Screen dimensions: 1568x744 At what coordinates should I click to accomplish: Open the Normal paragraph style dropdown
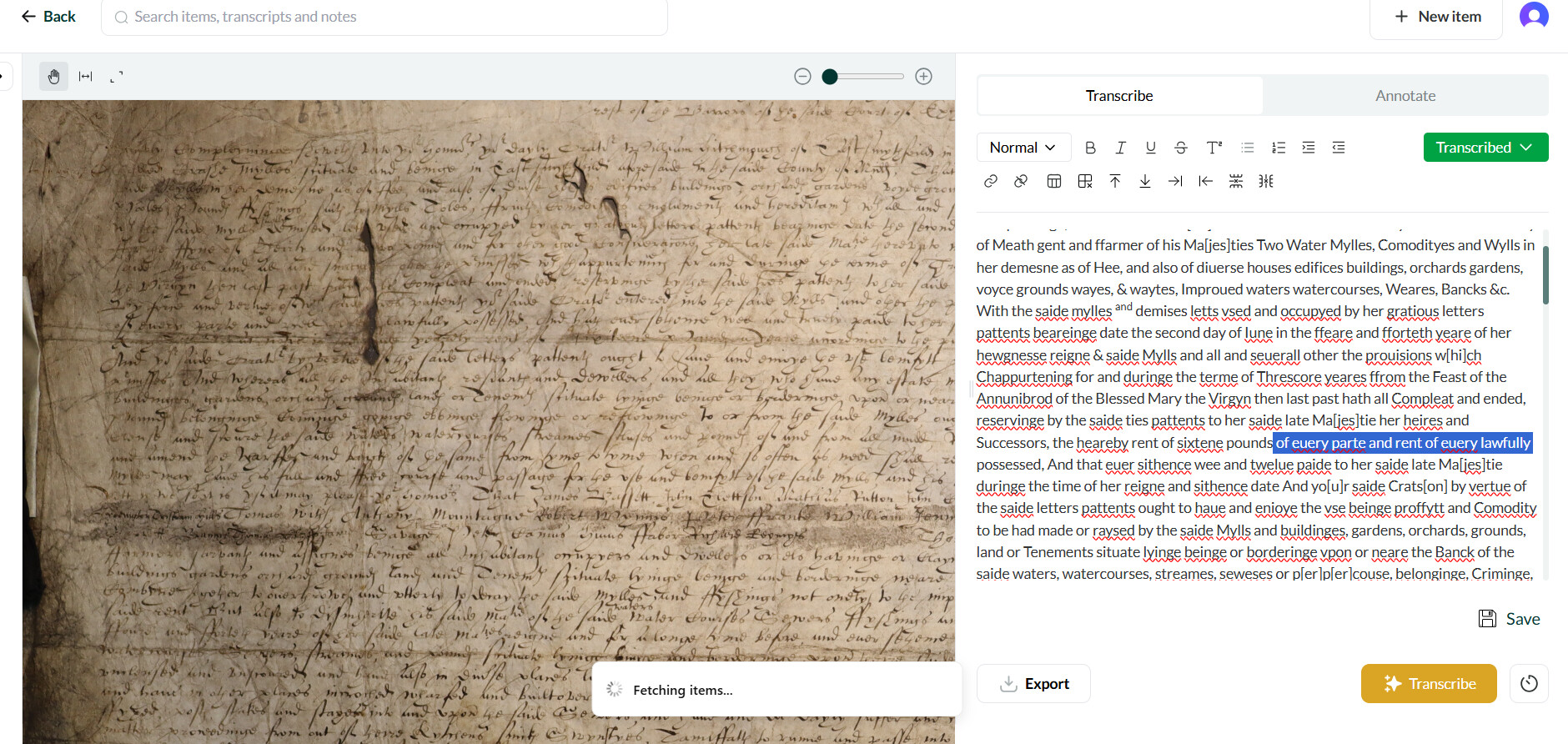click(x=1023, y=148)
